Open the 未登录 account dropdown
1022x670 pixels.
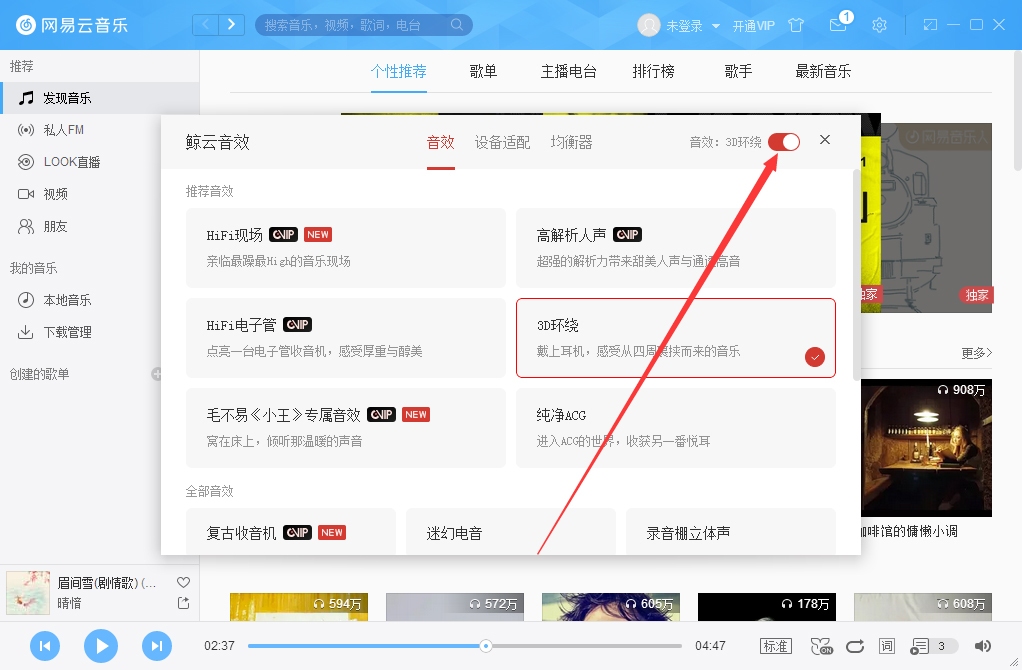pos(685,25)
